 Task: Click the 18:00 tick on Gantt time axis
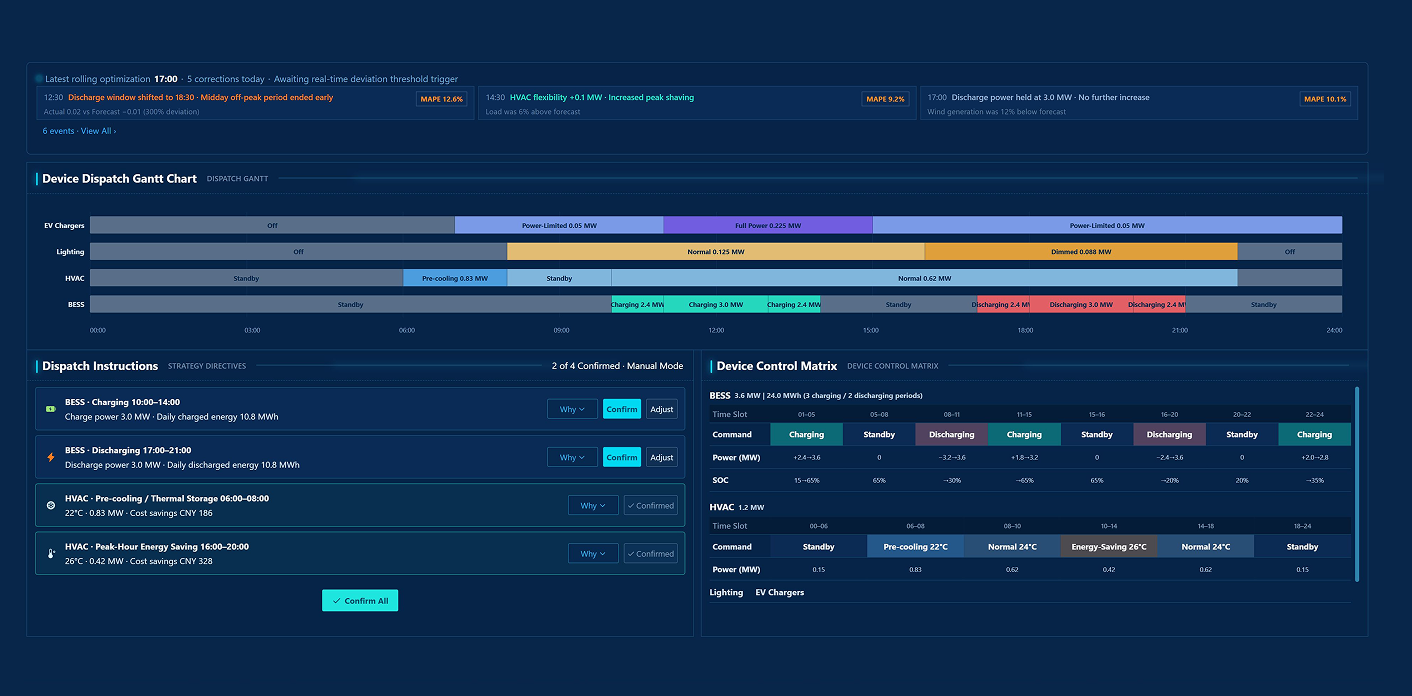tap(1025, 330)
